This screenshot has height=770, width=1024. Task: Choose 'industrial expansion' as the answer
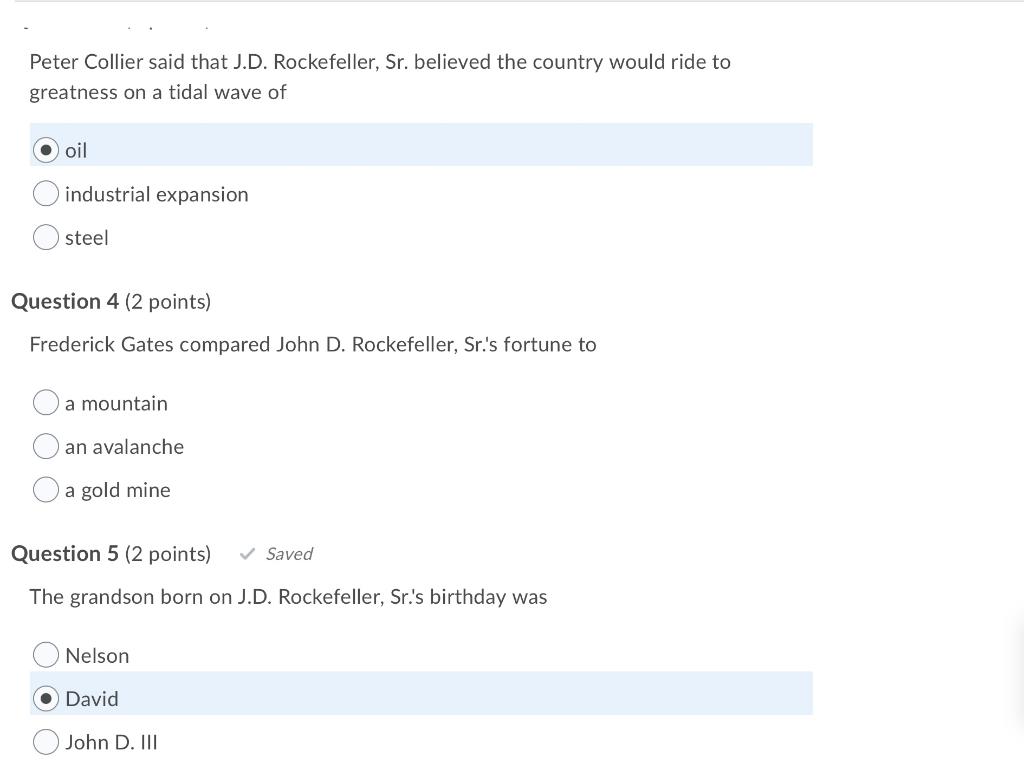pyautogui.click(x=45, y=193)
